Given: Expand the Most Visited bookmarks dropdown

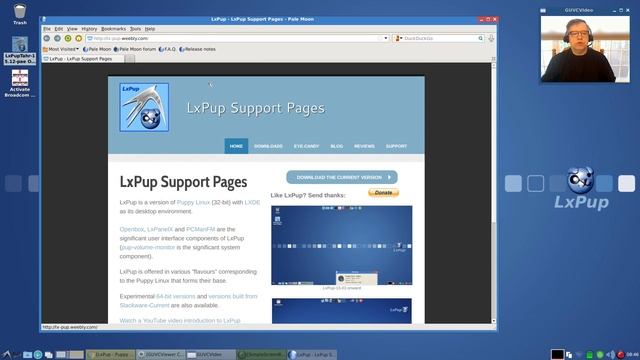Looking at the screenshot, I should coord(61,49).
